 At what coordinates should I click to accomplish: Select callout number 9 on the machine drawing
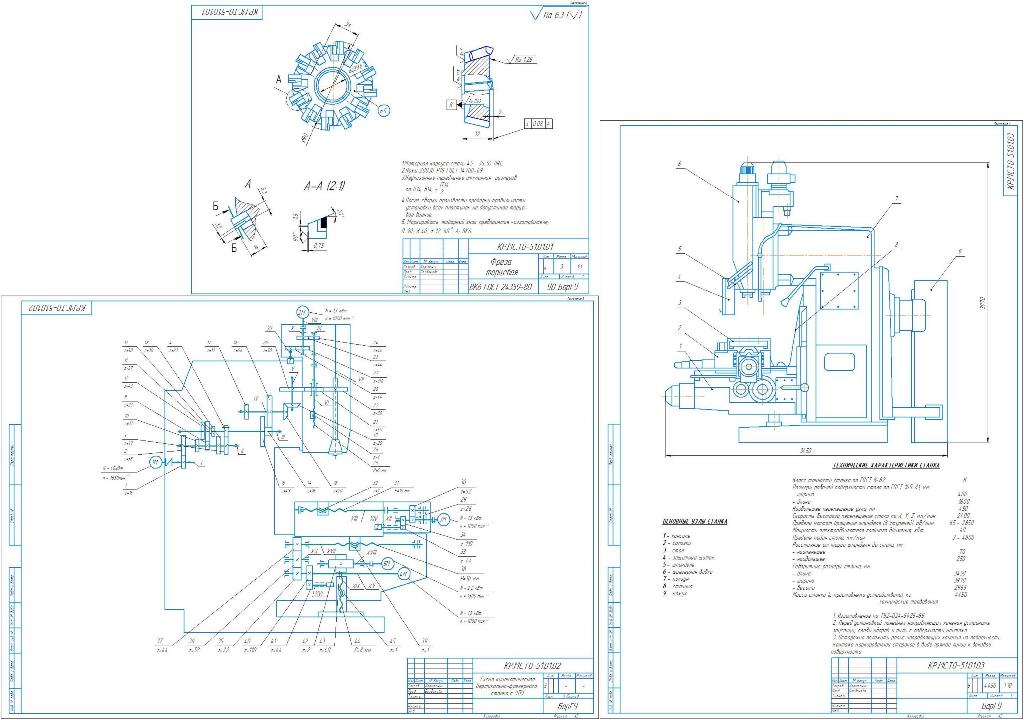pyautogui.click(x=959, y=250)
